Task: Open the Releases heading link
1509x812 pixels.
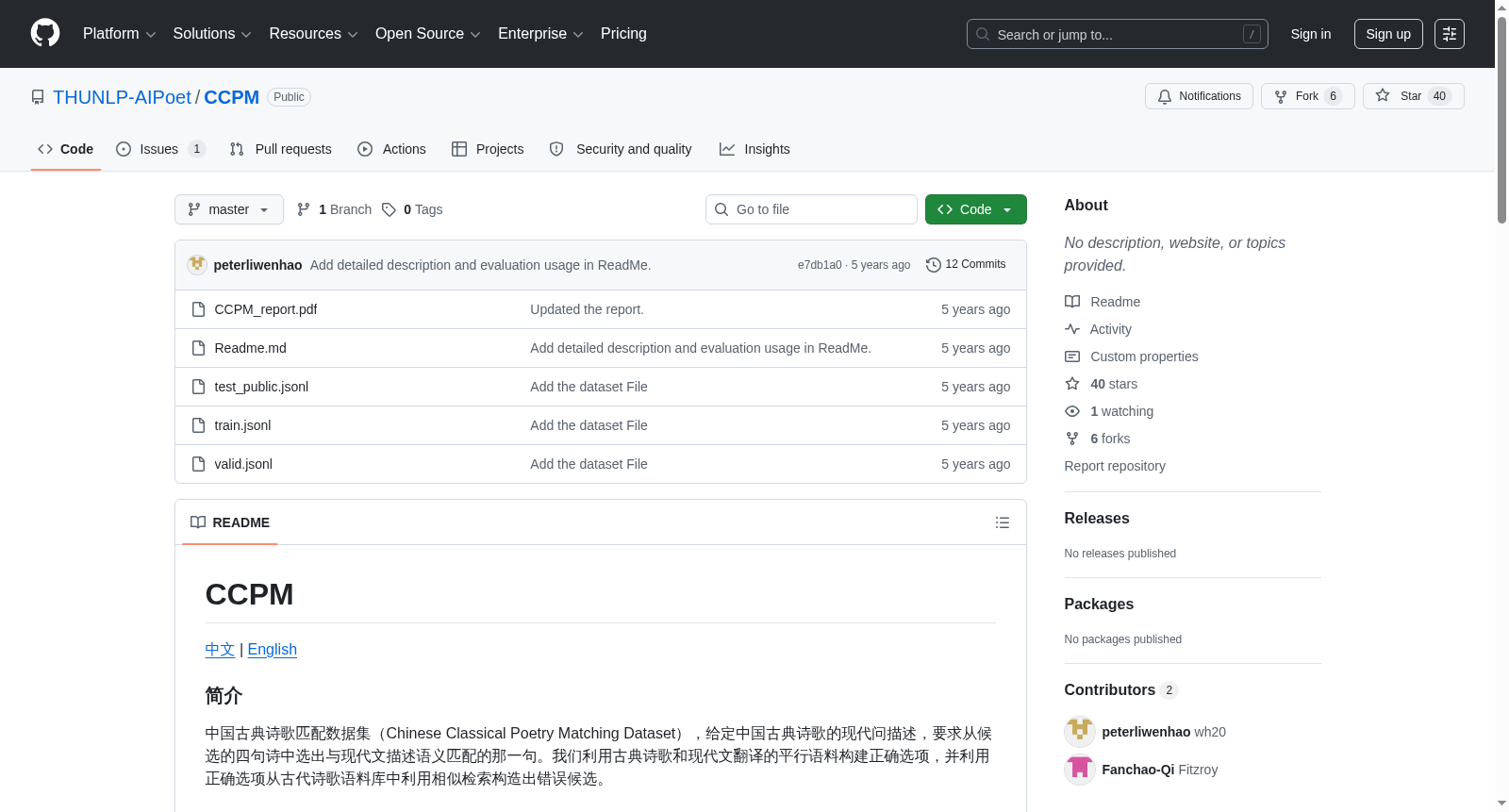Action: (x=1096, y=518)
